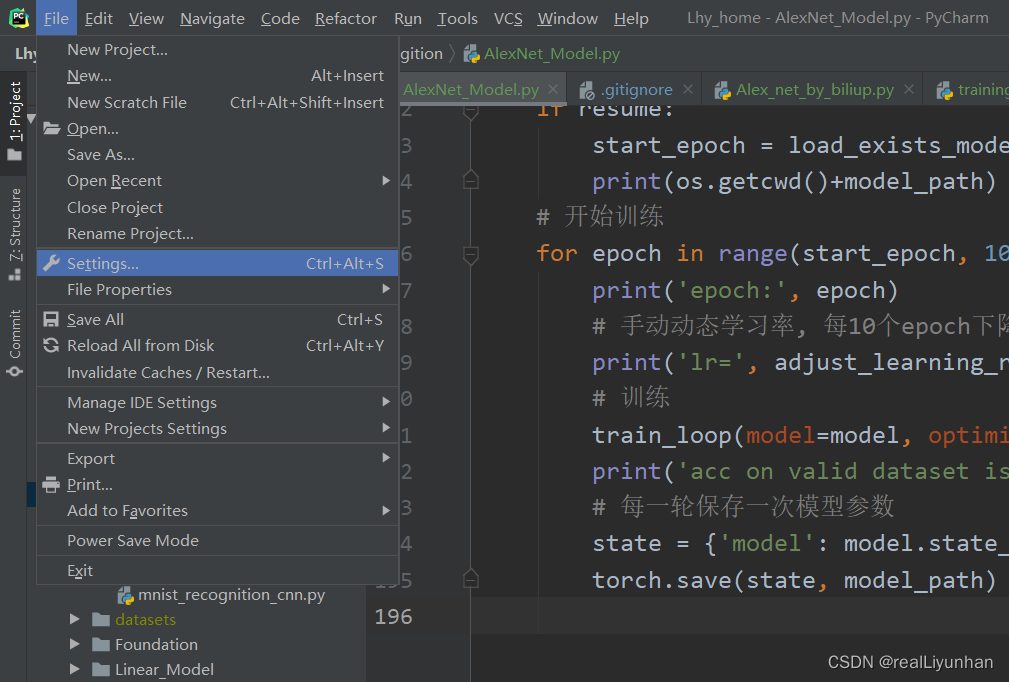Screen dimensions: 1009x682
Task: Click the wrench icon beside Settings…
Action: (x=52, y=261)
